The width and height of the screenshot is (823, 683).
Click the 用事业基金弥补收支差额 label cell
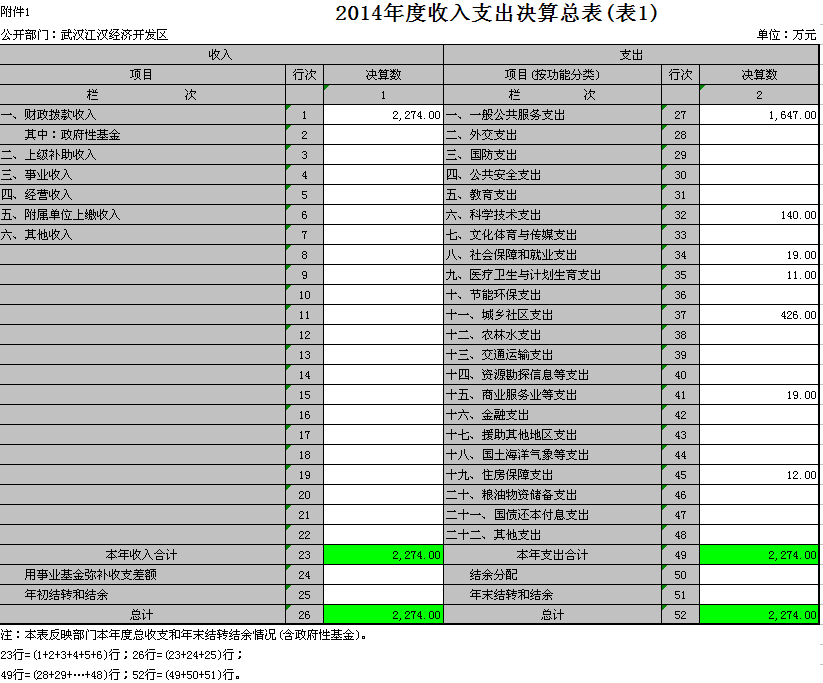(x=142, y=575)
